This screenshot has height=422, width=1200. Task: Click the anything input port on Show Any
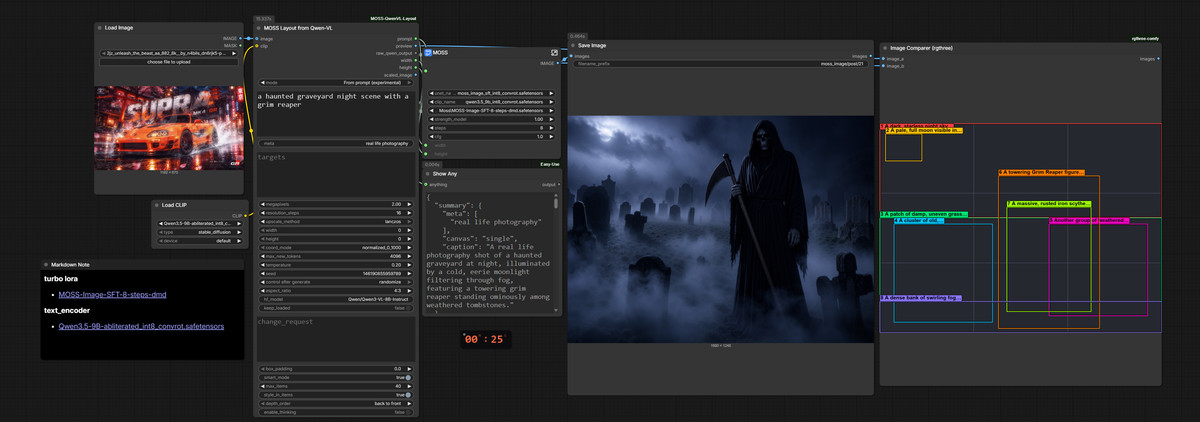tap(425, 184)
